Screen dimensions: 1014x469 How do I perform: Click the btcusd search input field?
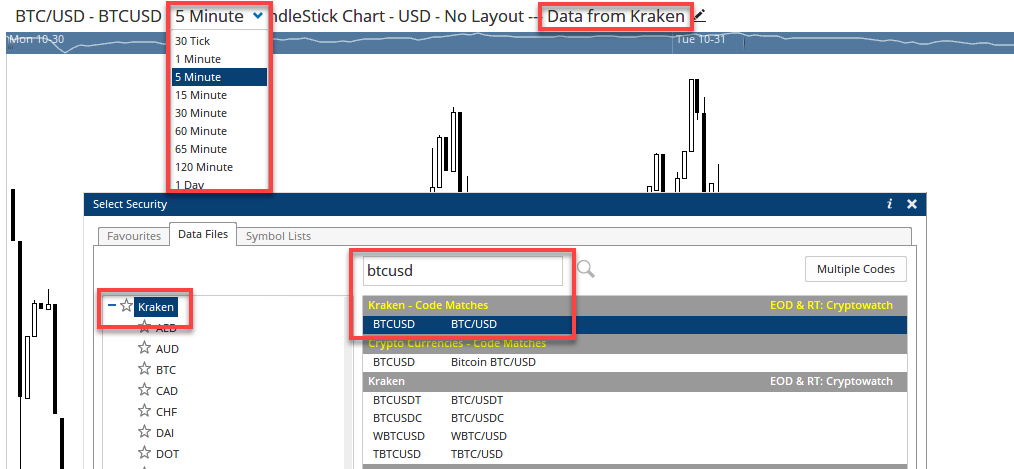[462, 270]
